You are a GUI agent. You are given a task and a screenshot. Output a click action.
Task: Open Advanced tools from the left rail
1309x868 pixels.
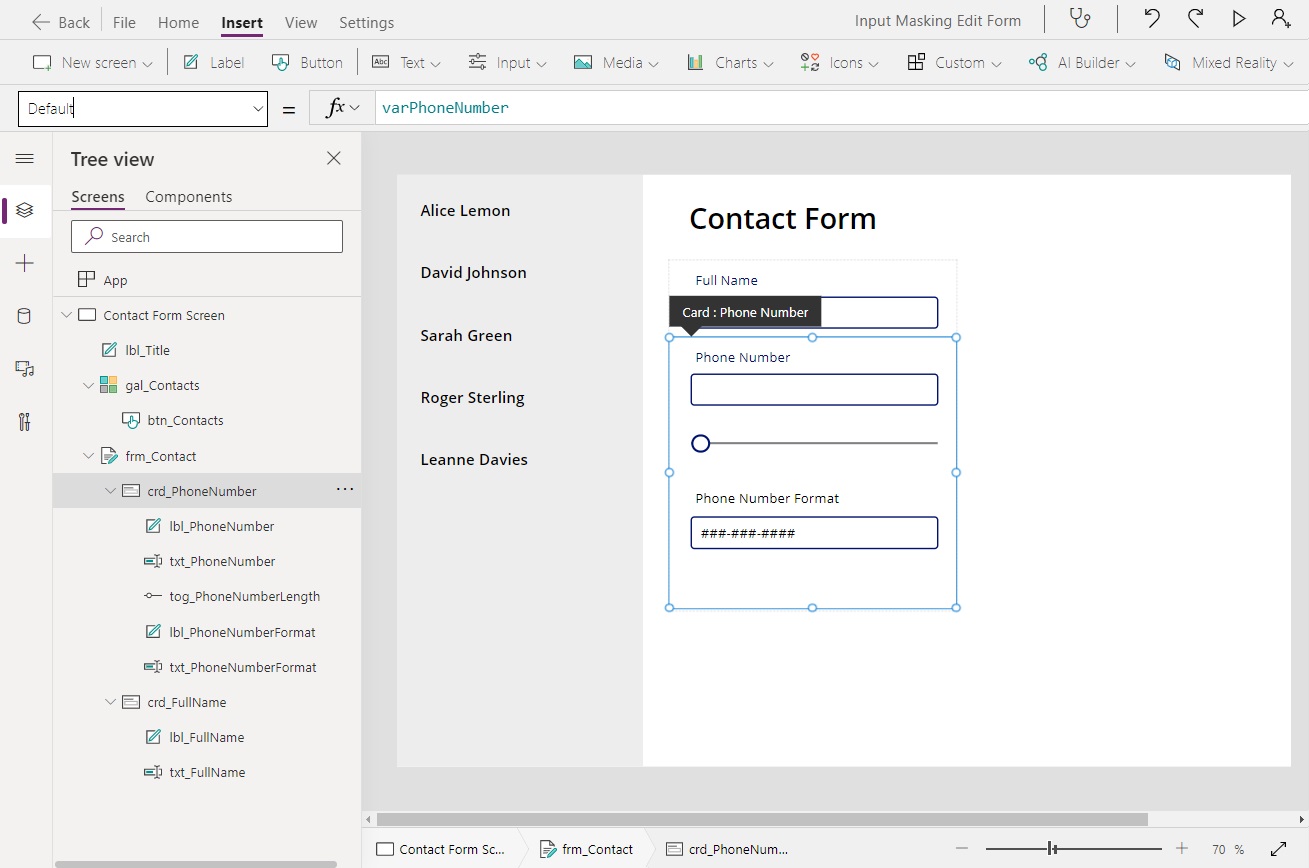pos(25,421)
